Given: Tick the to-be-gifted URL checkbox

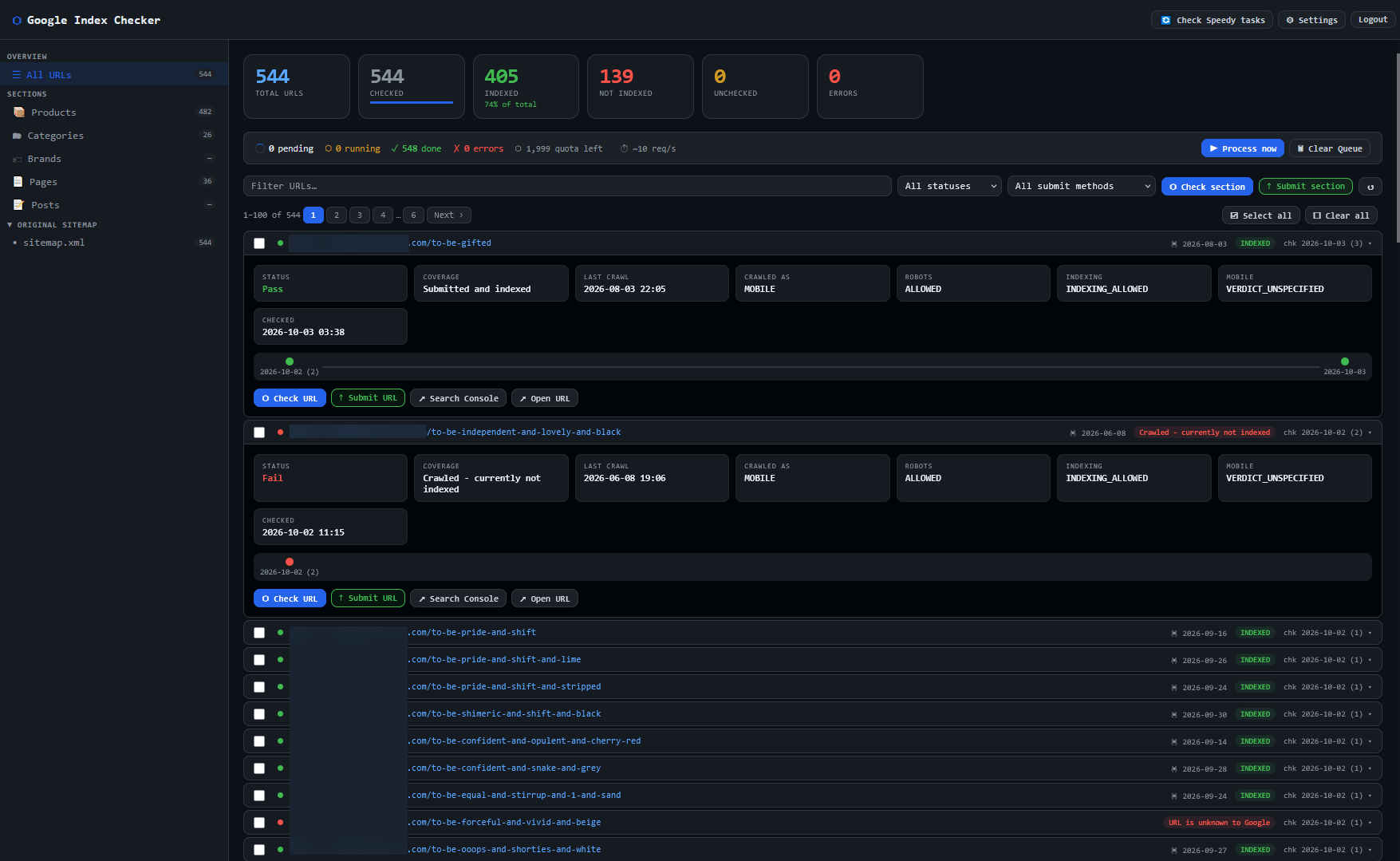Looking at the screenshot, I should click(259, 243).
